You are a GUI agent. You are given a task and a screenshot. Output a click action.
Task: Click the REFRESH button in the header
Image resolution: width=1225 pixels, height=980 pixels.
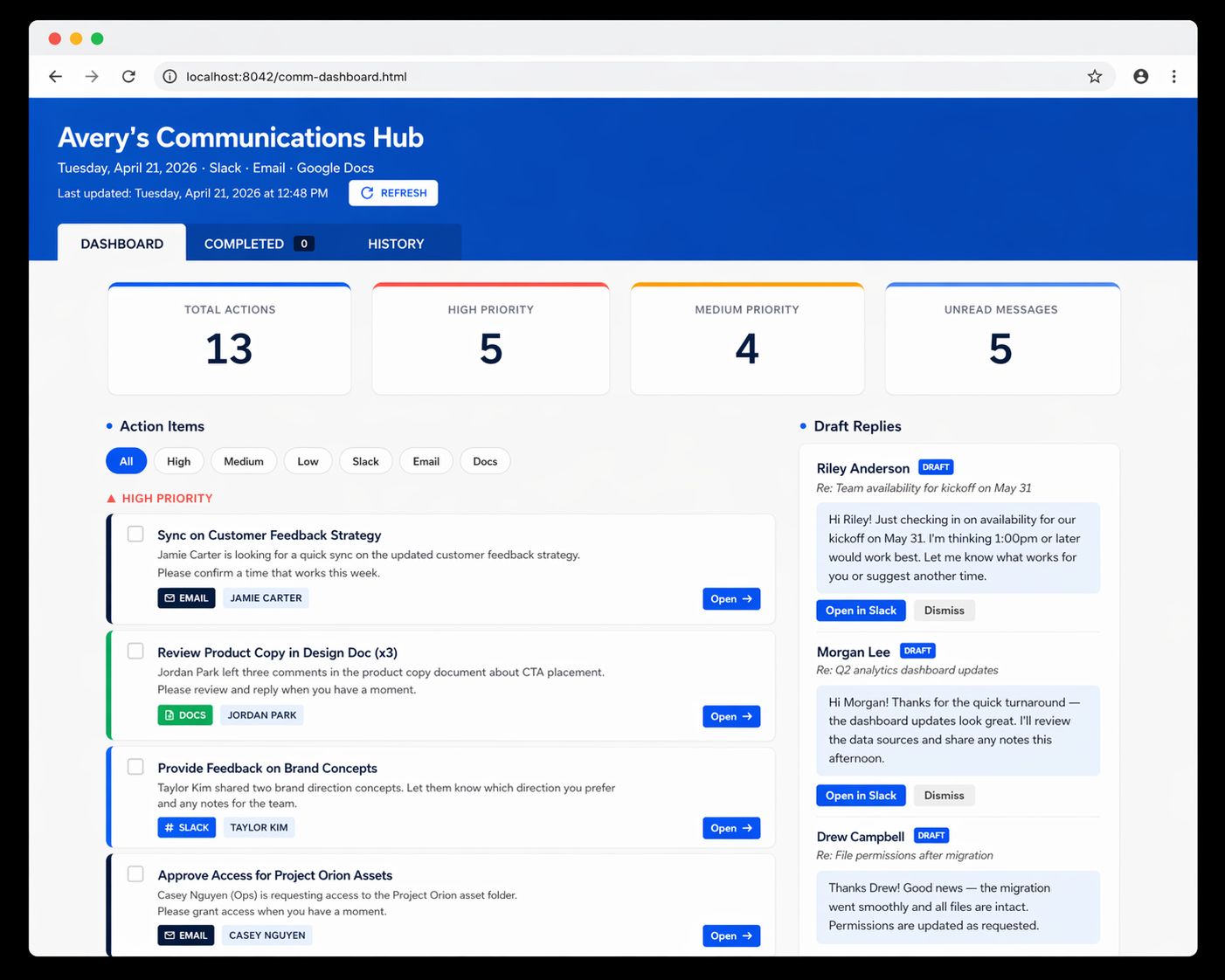click(x=393, y=192)
